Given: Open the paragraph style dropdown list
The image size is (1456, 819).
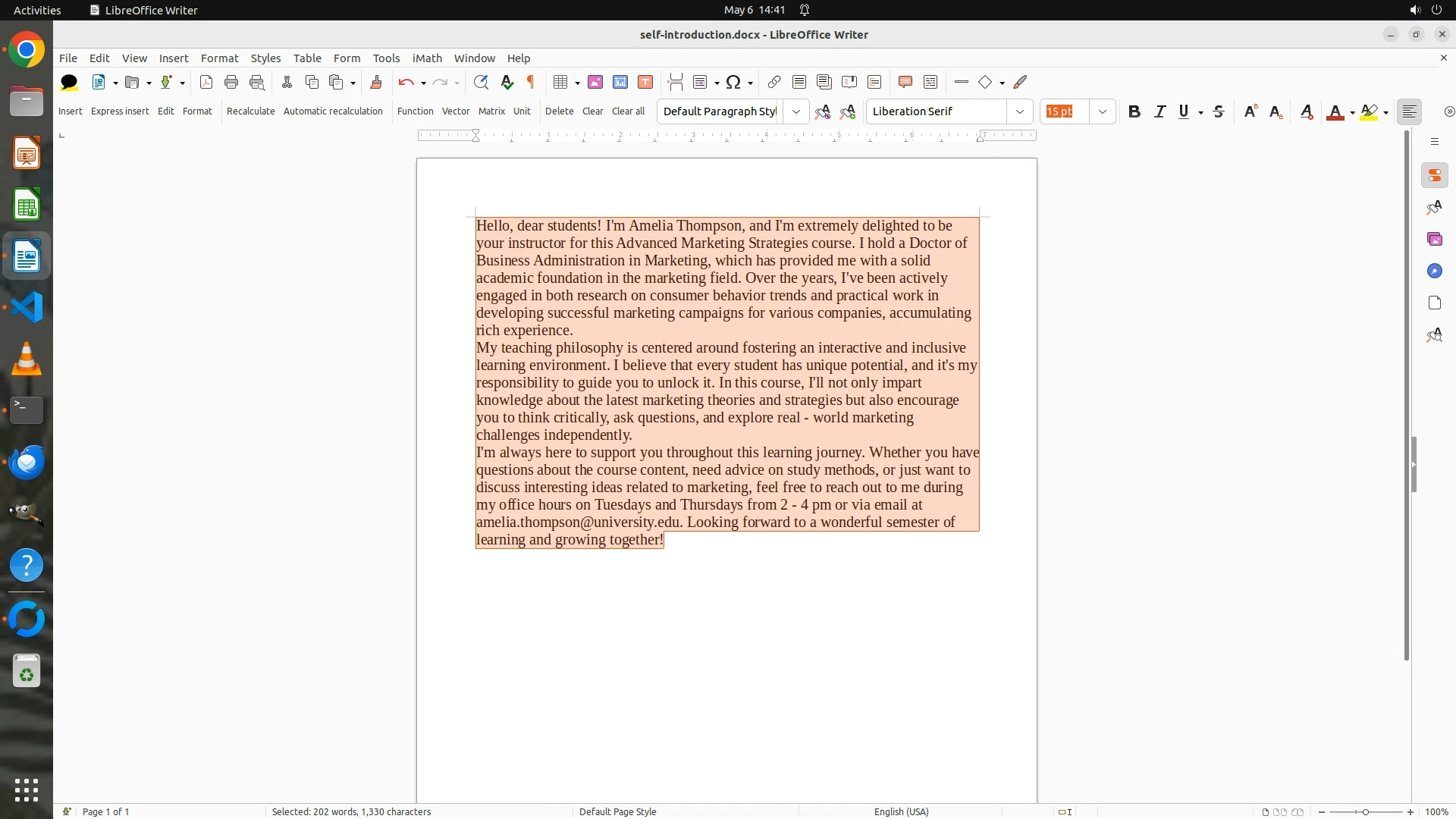Looking at the screenshot, I should (x=795, y=111).
